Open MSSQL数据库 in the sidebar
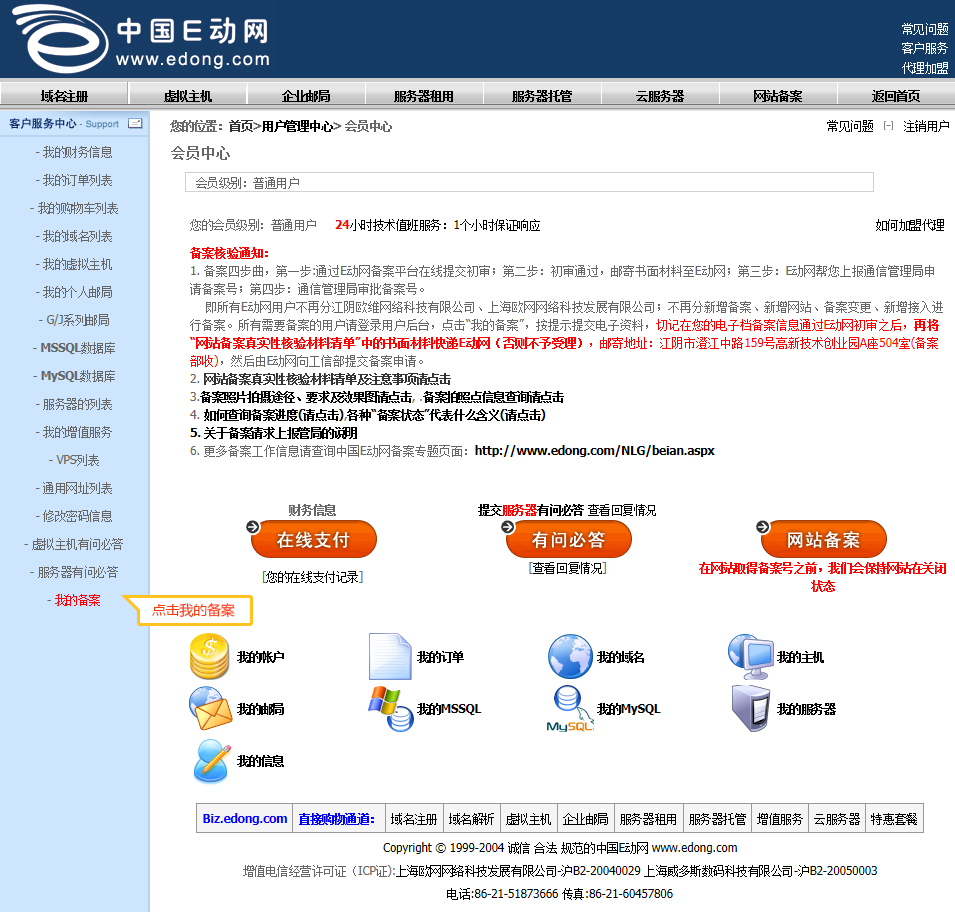This screenshot has width=955, height=913. [x=78, y=348]
